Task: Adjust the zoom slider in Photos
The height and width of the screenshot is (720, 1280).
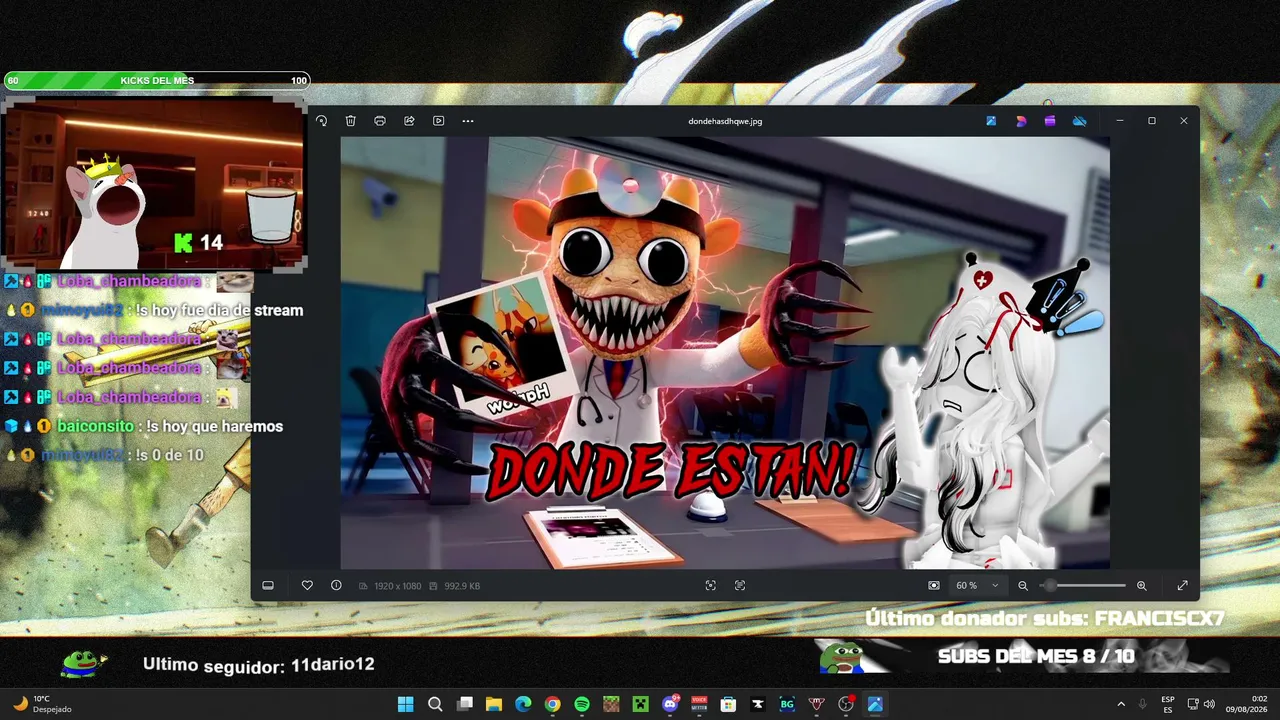Action: click(1084, 586)
